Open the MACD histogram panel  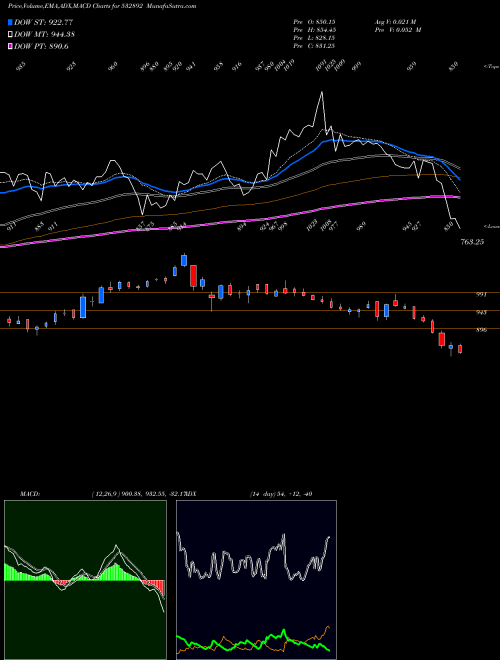pyautogui.click(x=85, y=580)
